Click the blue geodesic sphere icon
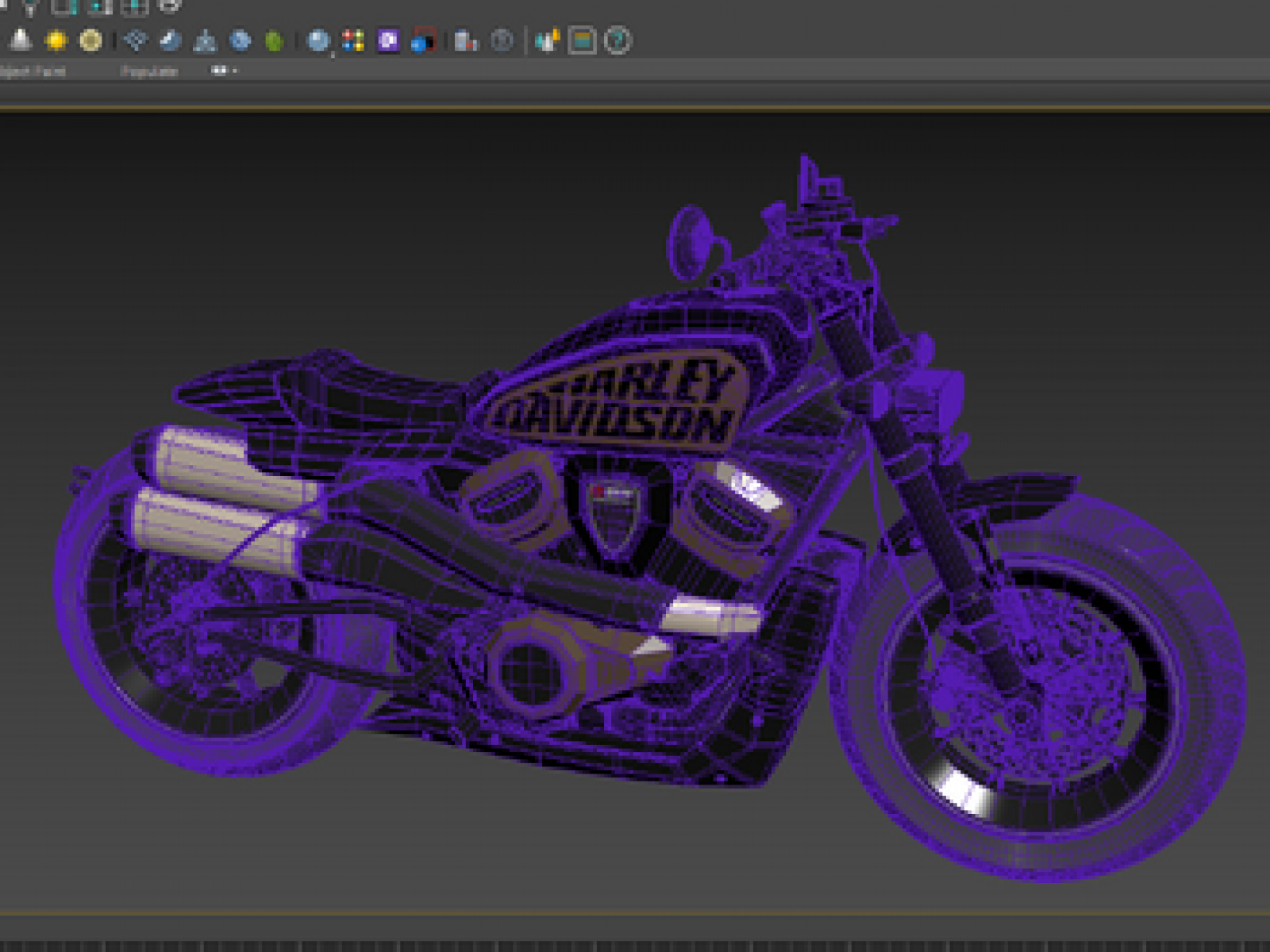Screen dimensions: 1270x952 (240, 40)
